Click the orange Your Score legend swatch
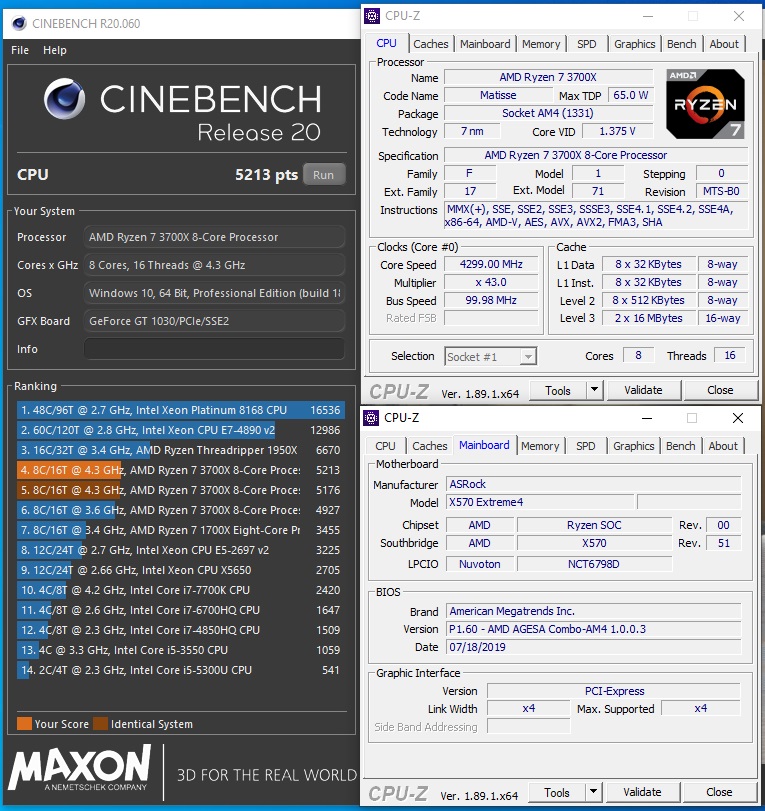Viewport: 765px width, 811px height. pos(24,724)
